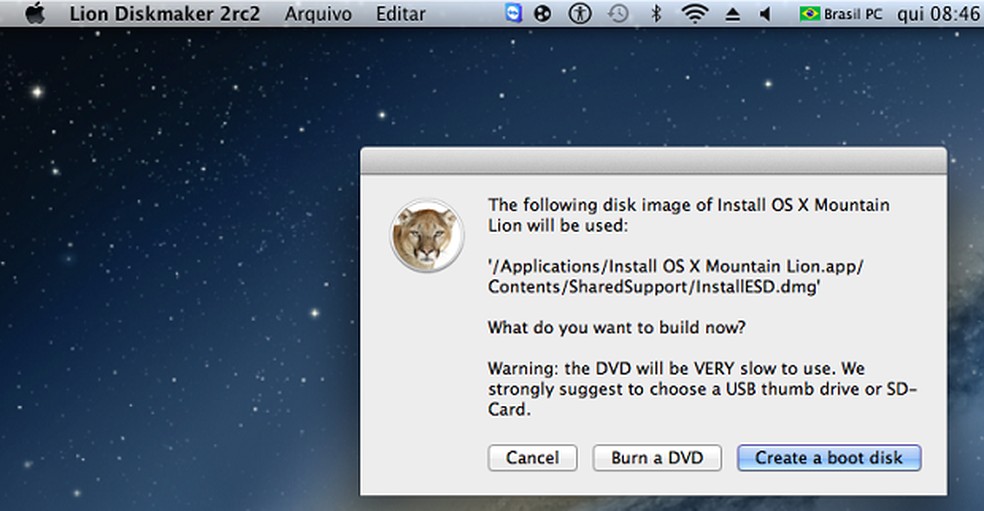The width and height of the screenshot is (984, 511).
Task: Open the Universal Access status icon
Action: tap(580, 14)
